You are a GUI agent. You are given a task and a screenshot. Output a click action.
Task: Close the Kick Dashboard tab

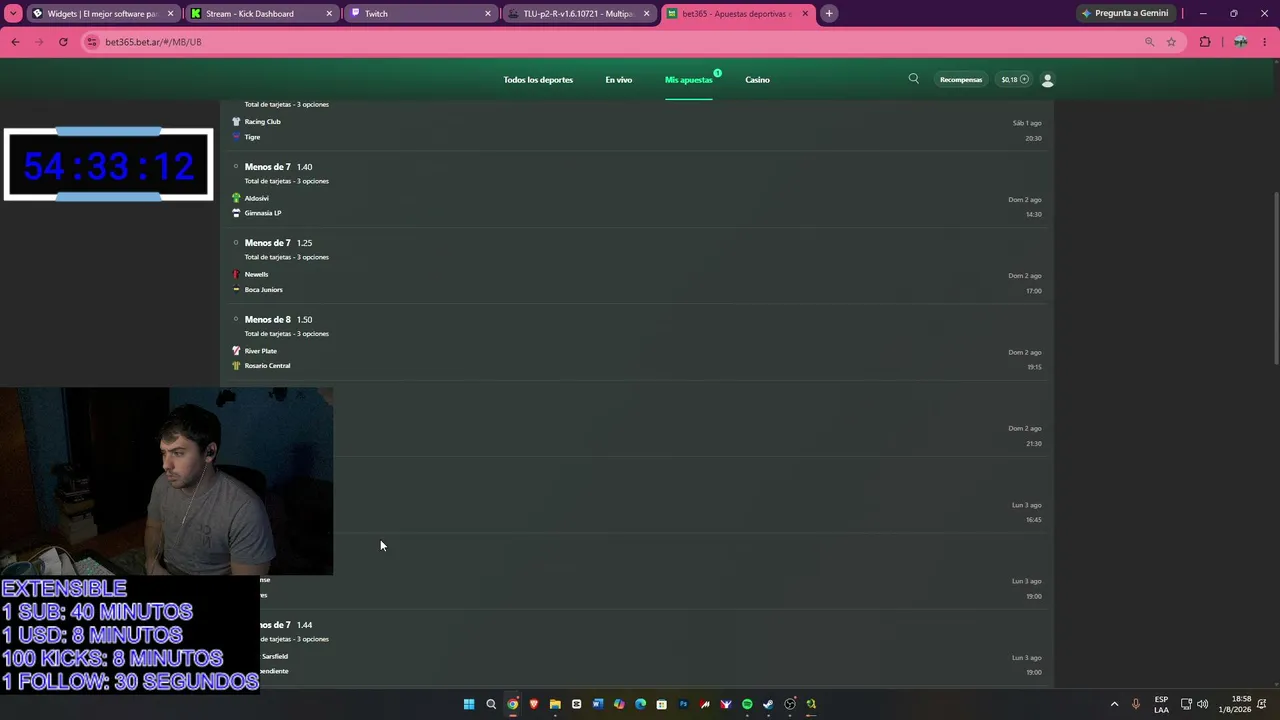(329, 14)
